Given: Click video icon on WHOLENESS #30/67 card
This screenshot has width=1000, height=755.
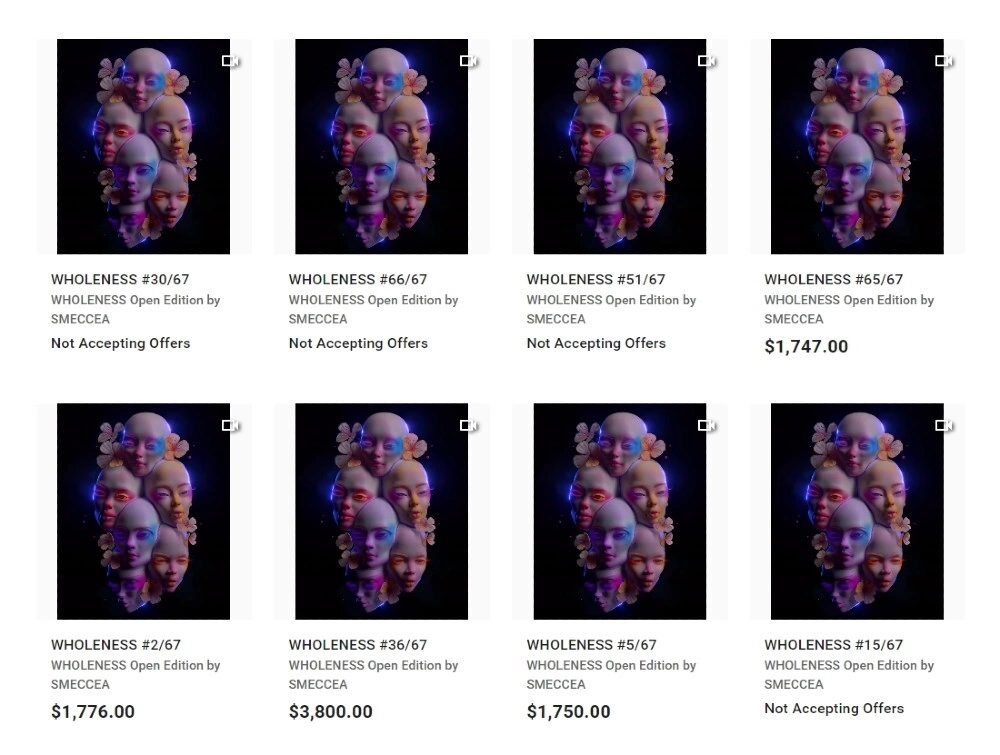Looking at the screenshot, I should (231, 61).
